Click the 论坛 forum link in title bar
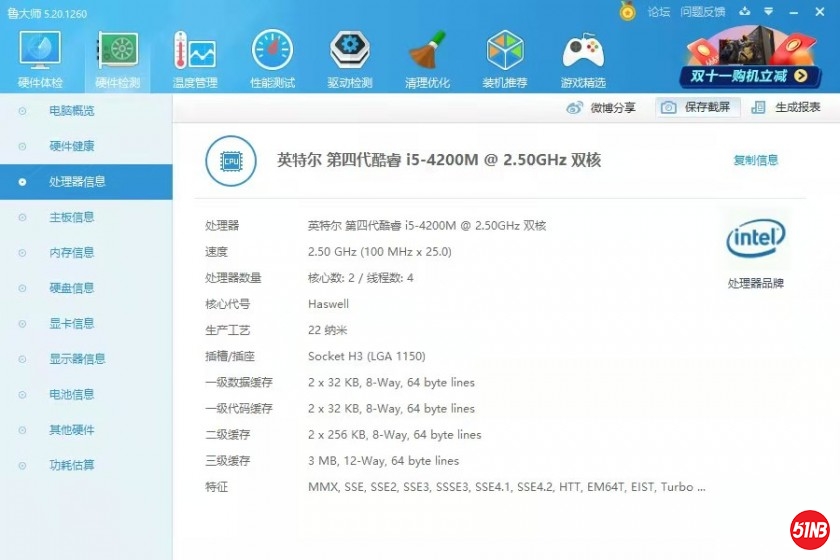 pos(658,12)
